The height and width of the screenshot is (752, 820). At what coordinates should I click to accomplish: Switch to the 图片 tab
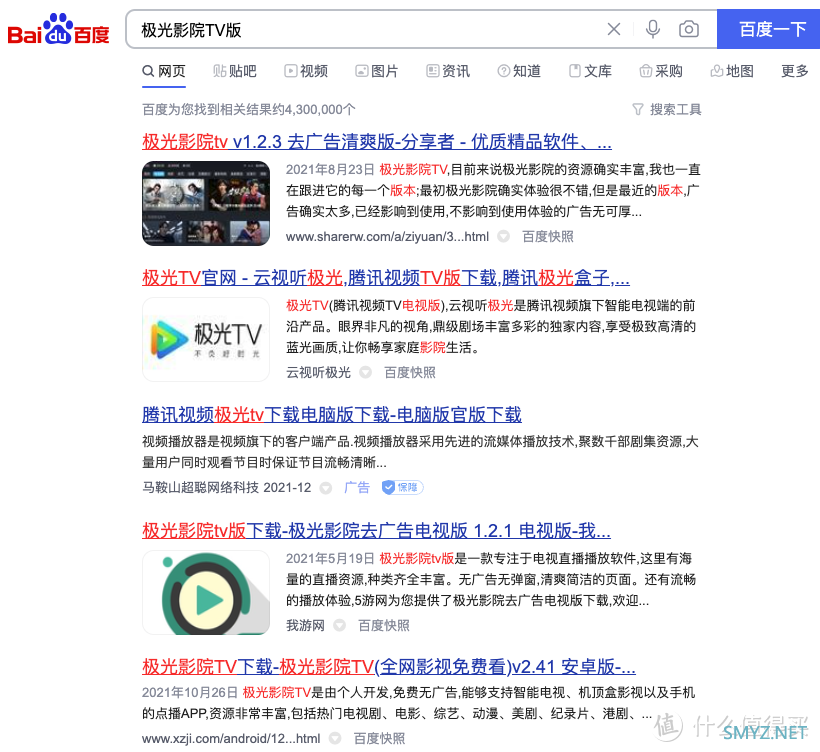[x=377, y=71]
